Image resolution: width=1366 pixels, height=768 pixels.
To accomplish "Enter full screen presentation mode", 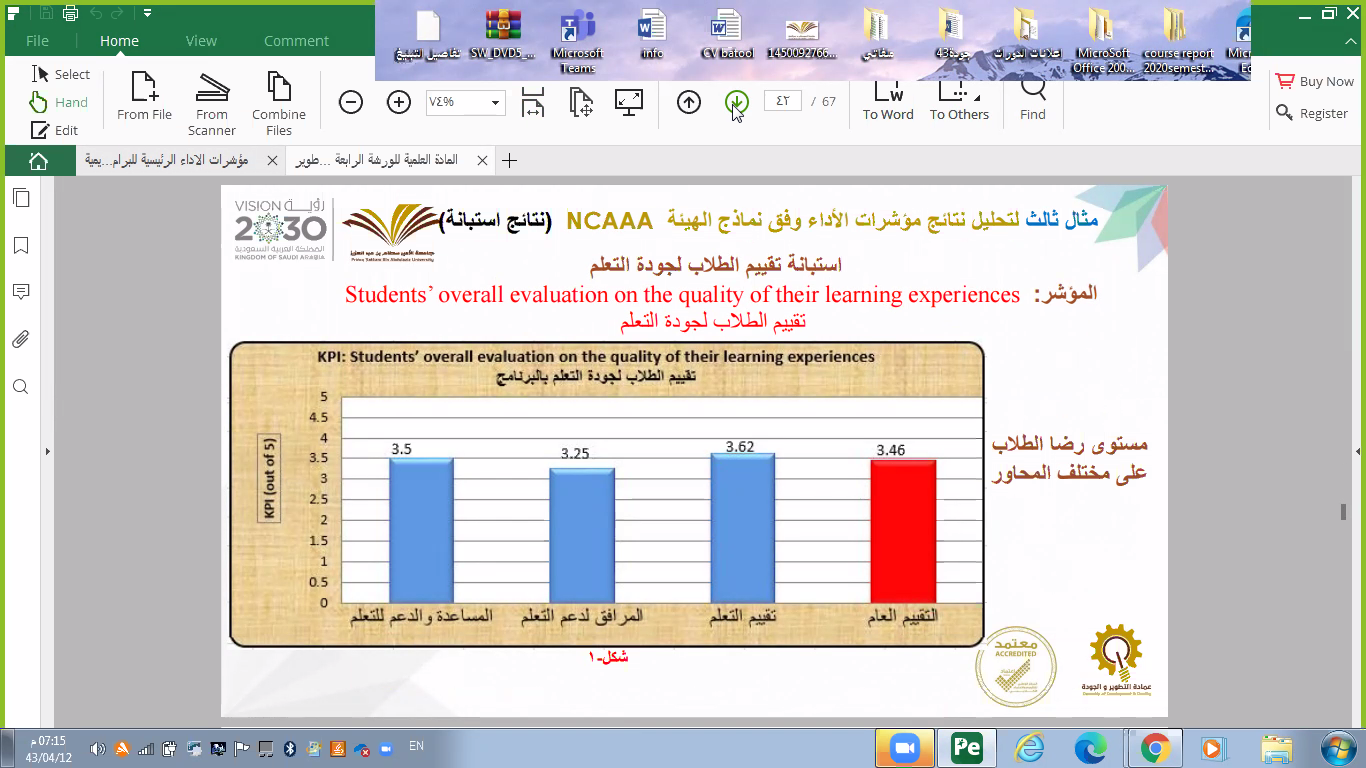I will [x=629, y=102].
